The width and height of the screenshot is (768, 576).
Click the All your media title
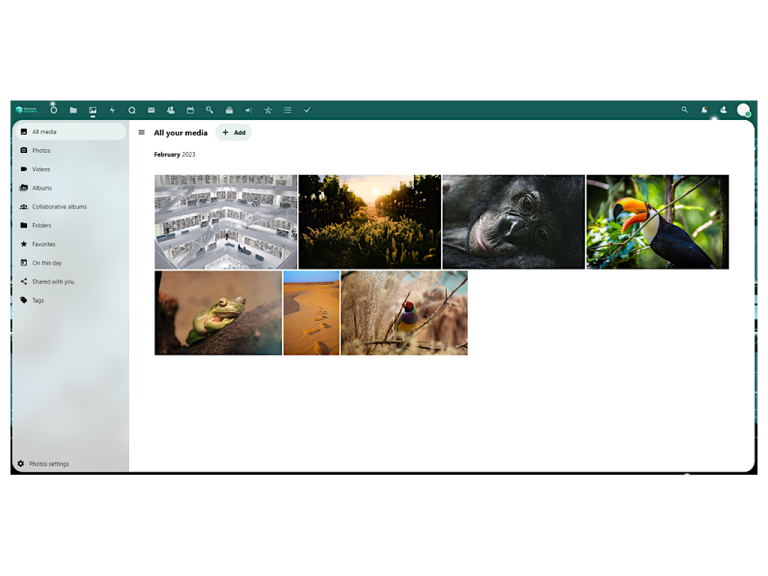181,133
